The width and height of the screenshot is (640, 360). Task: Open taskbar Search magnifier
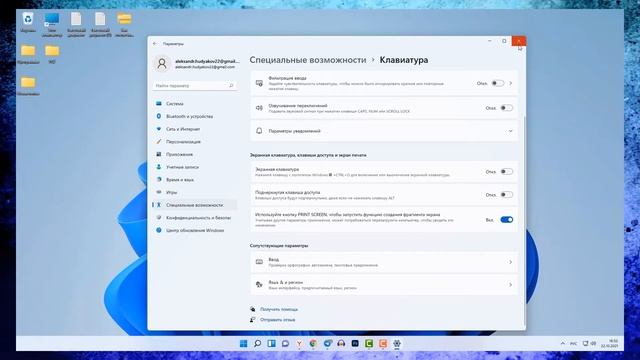click(257, 344)
